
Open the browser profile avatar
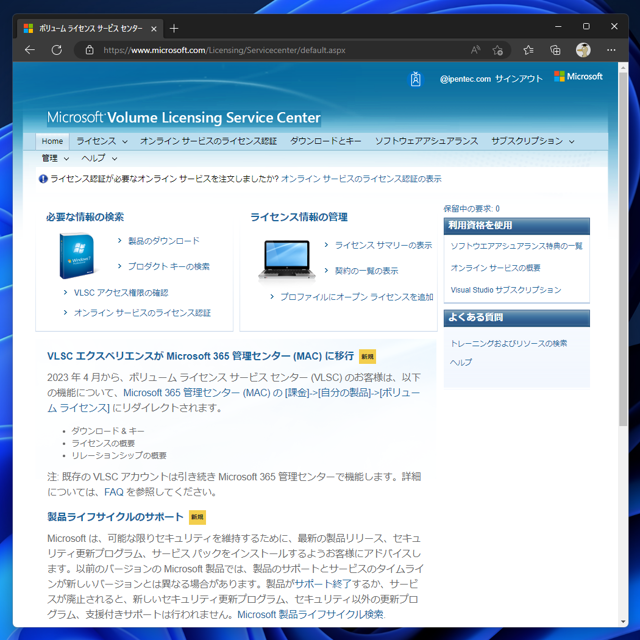[583, 50]
